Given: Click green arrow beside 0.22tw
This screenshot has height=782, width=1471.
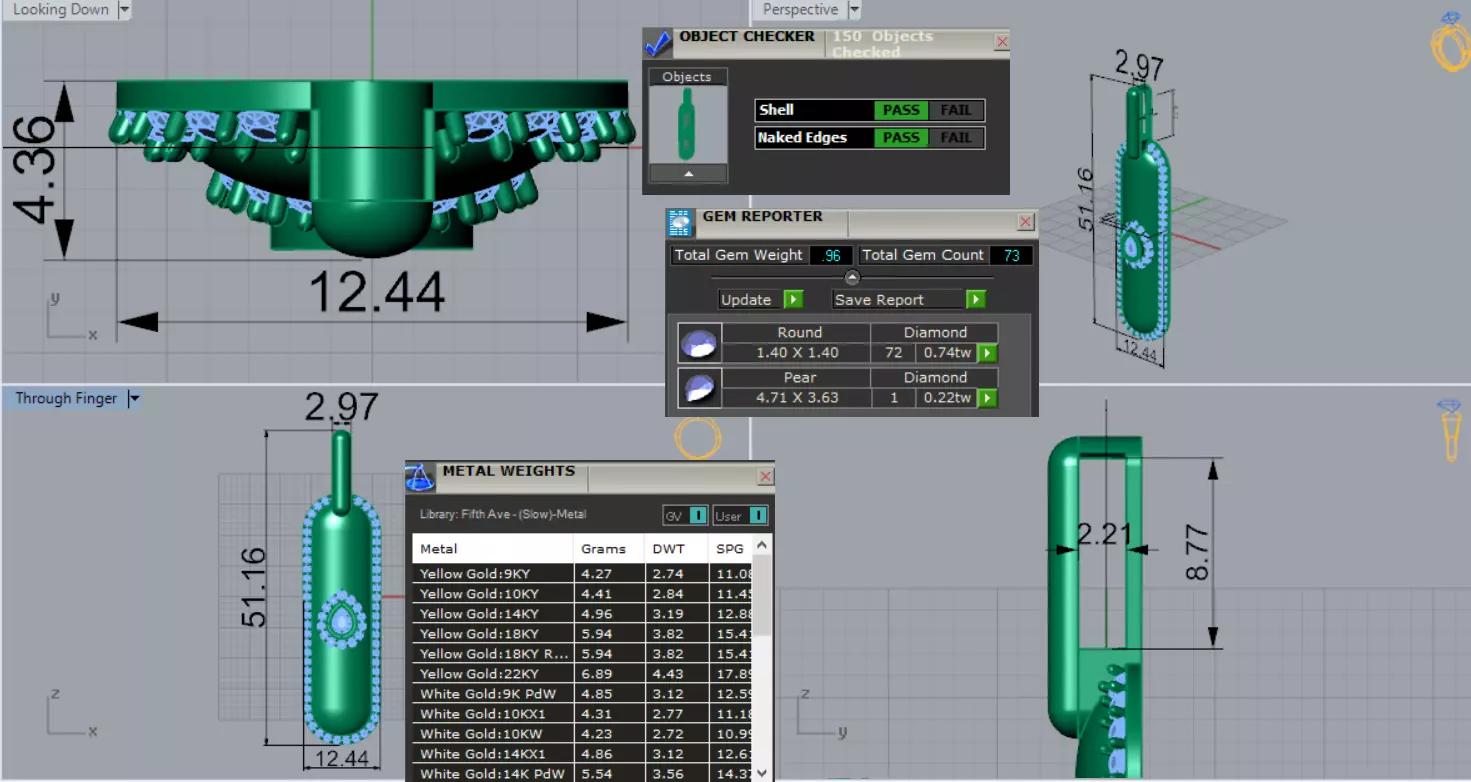Looking at the screenshot, I should (x=987, y=398).
